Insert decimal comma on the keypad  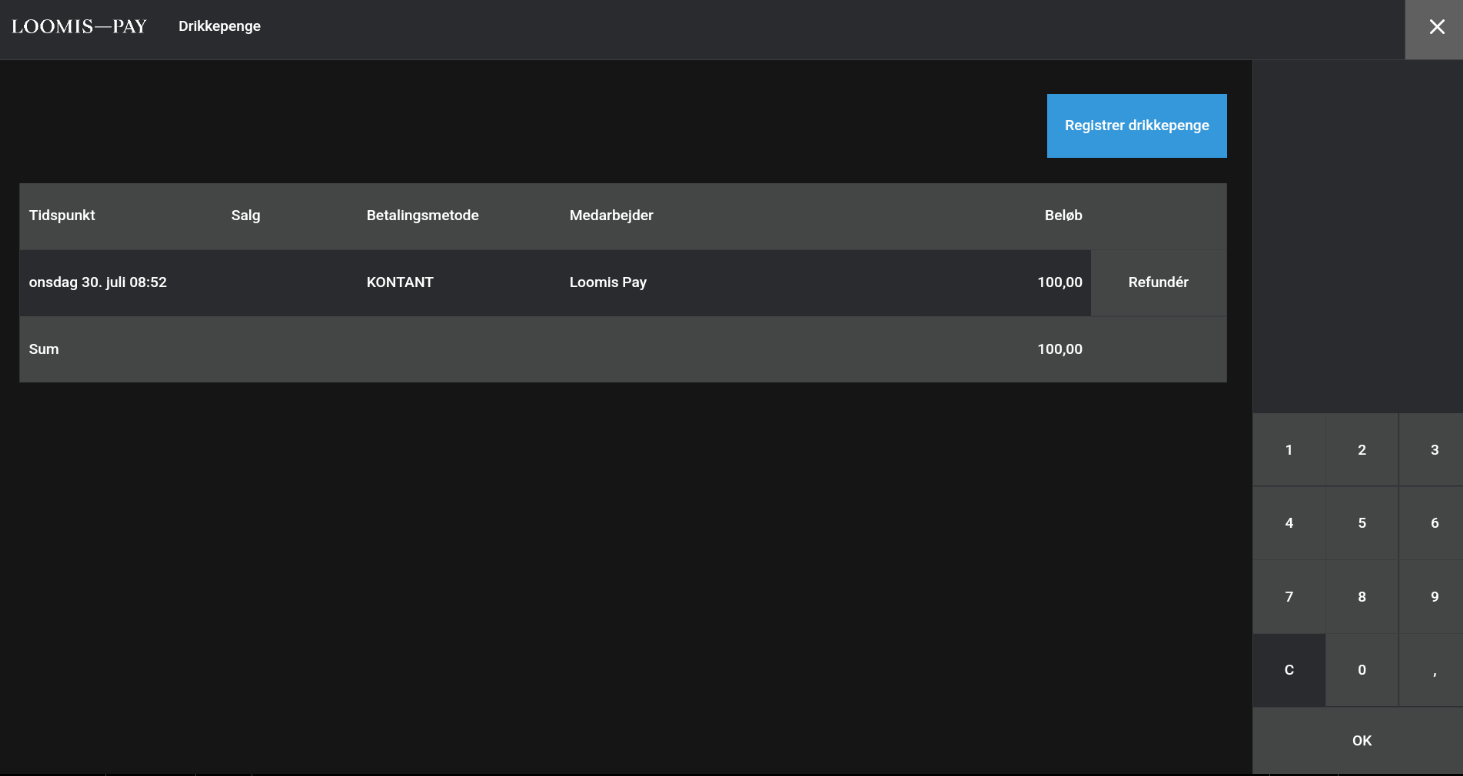click(1432, 670)
